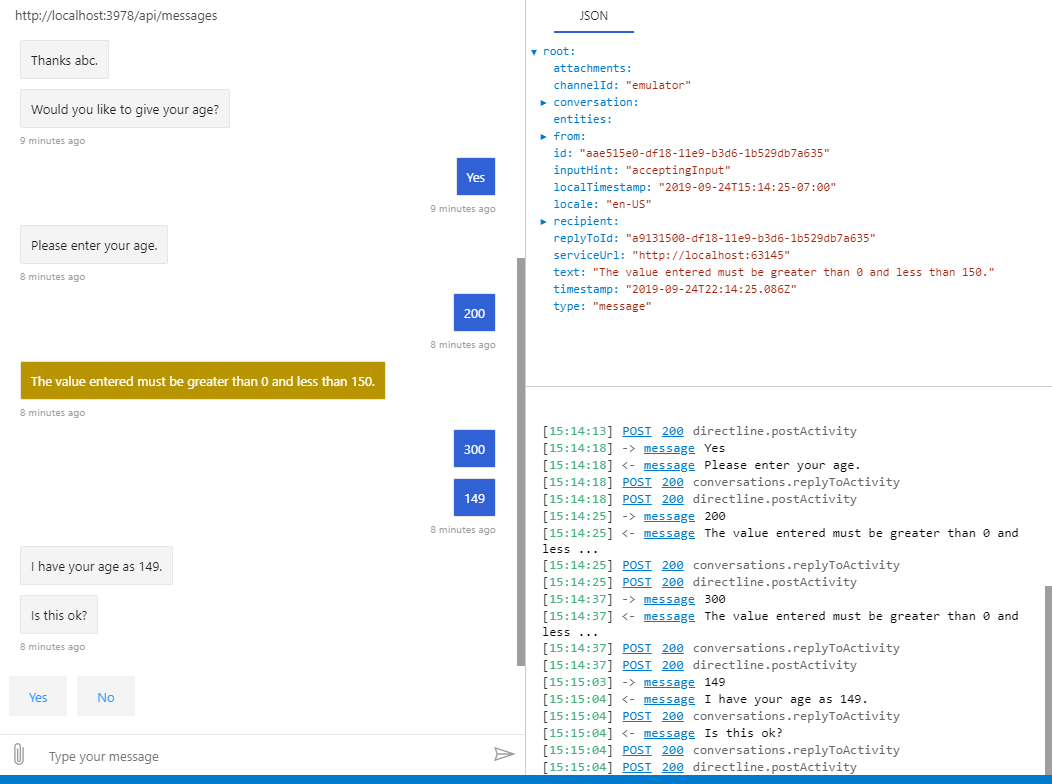Click the chat transcript vertical scrollbar
Image resolution: width=1052 pixels, height=784 pixels.
point(521,461)
